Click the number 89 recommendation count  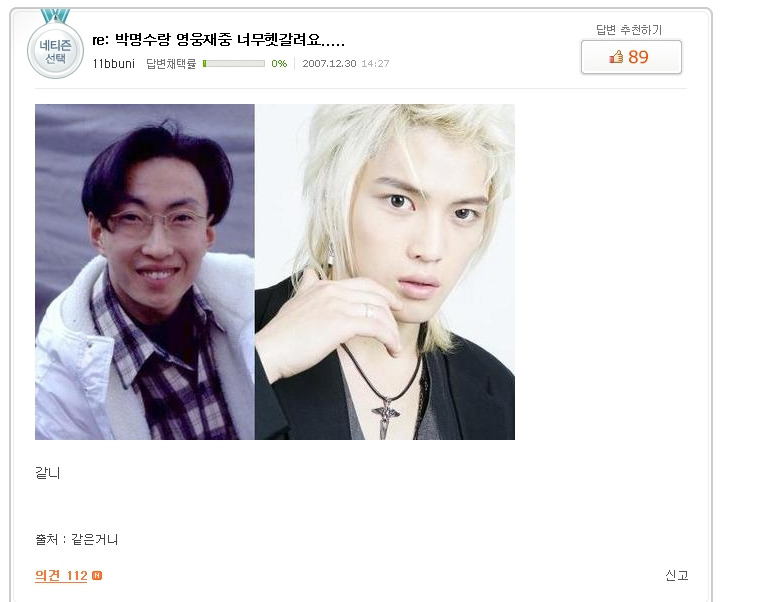point(638,57)
